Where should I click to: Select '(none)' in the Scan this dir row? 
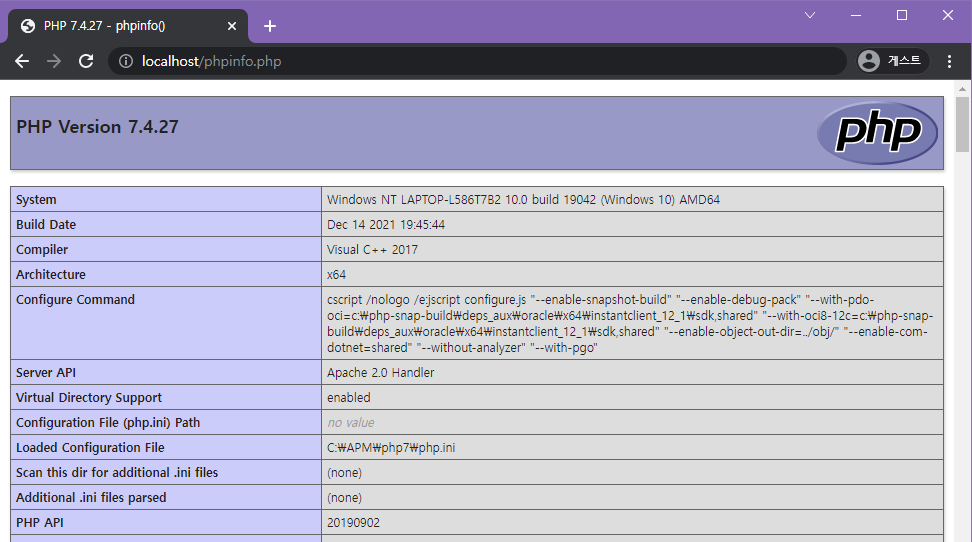[344, 473]
